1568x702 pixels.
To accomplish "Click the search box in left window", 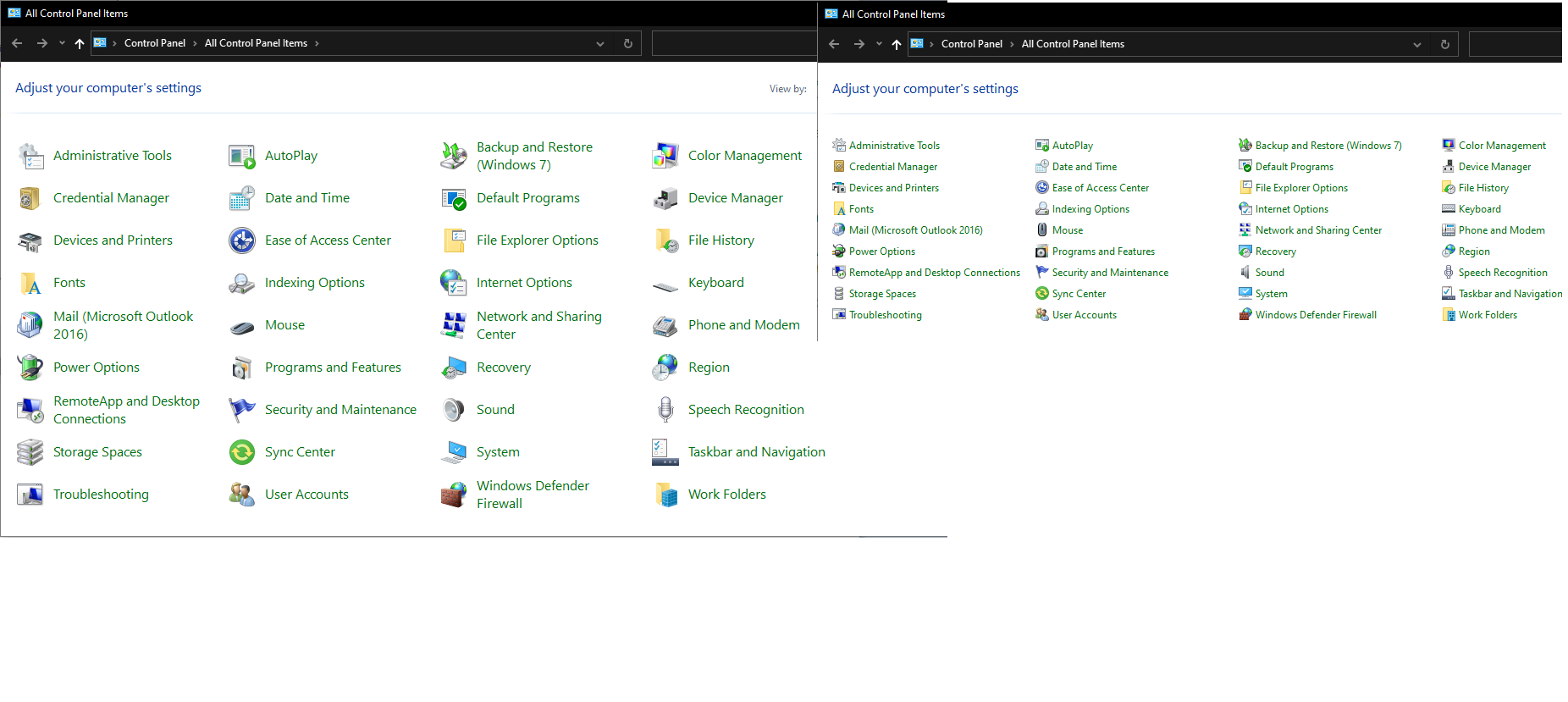I will (733, 43).
